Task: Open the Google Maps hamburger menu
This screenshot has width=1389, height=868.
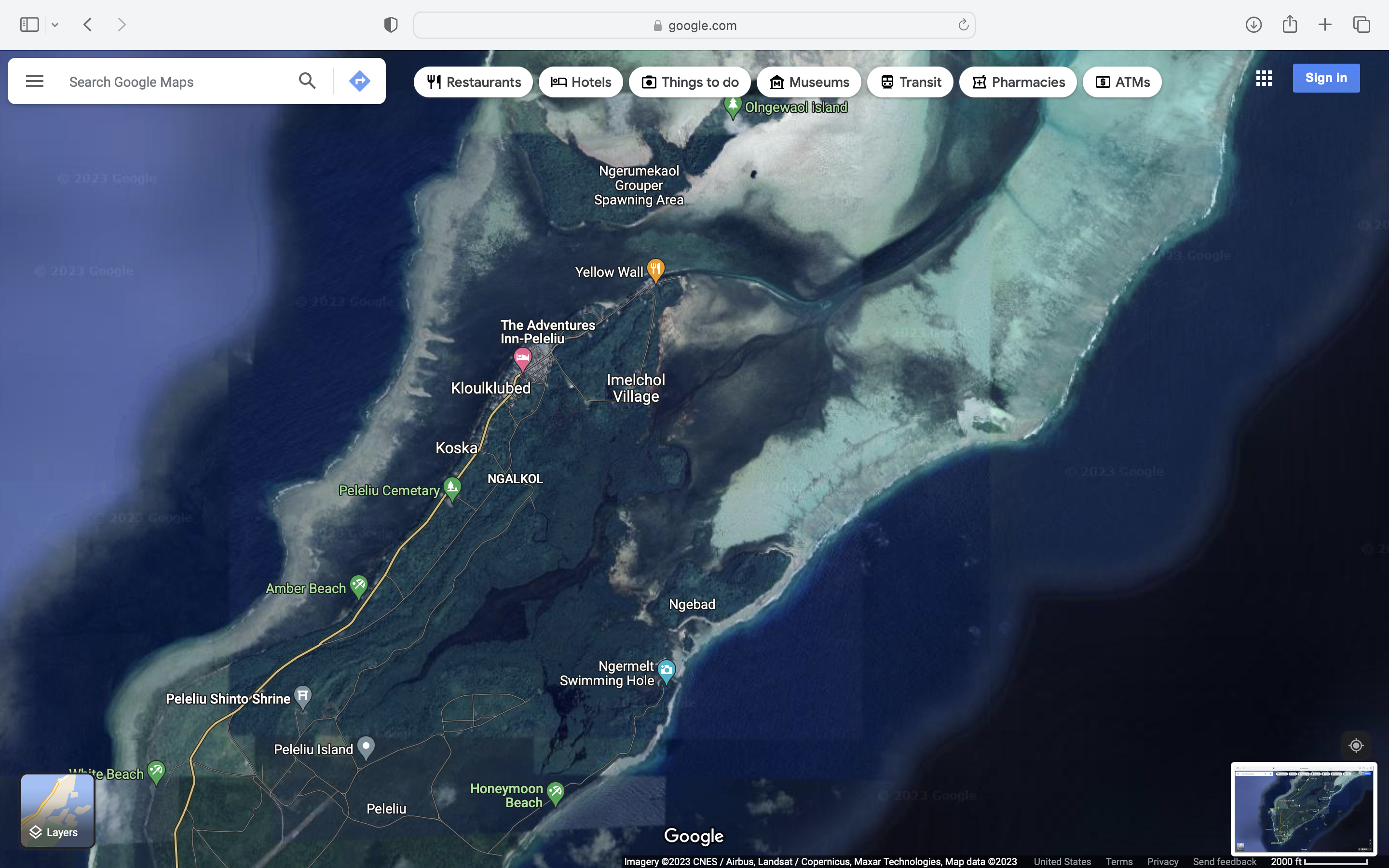Action: tap(34, 81)
